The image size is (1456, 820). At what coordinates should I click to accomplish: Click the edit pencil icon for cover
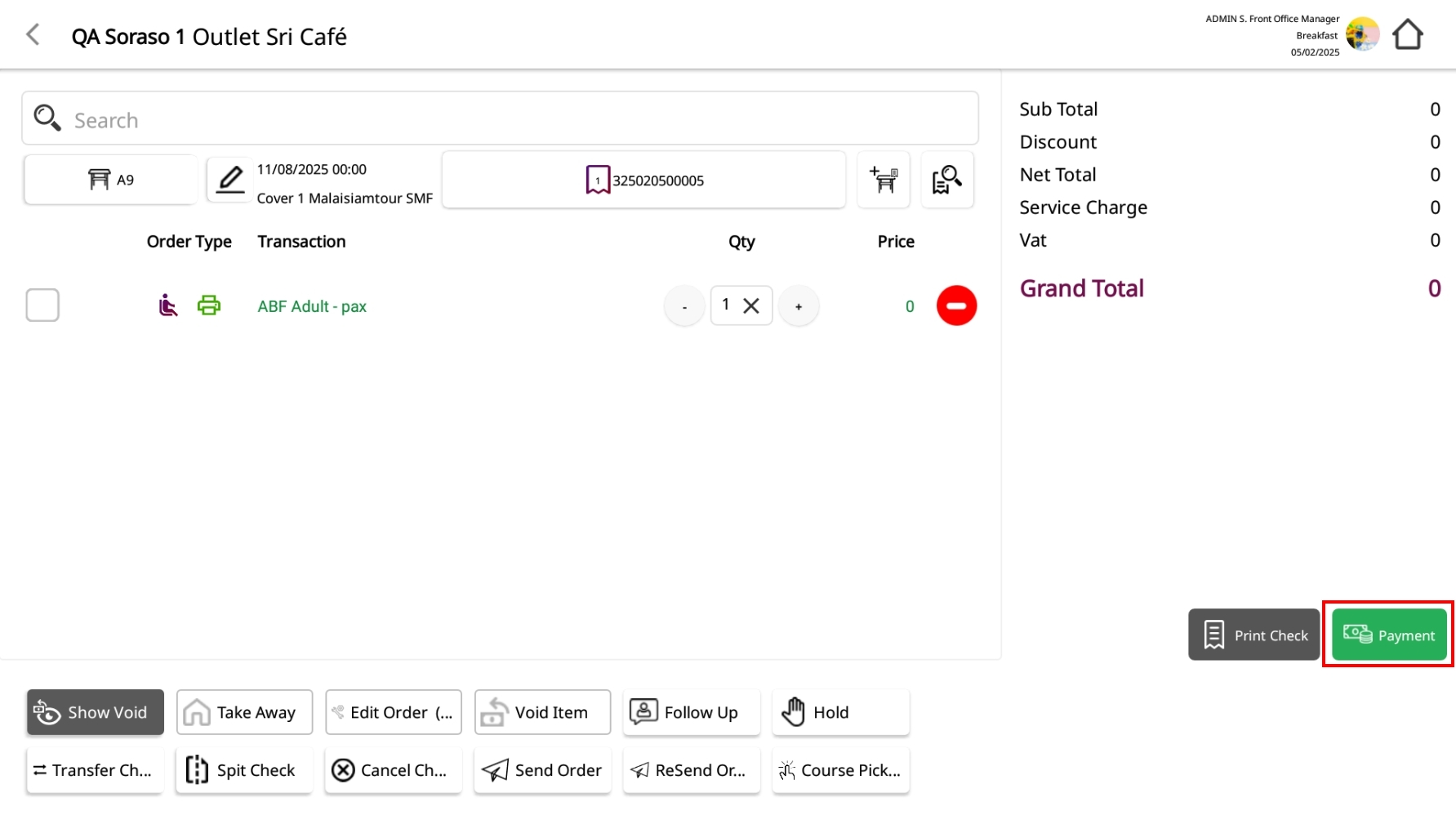point(230,180)
